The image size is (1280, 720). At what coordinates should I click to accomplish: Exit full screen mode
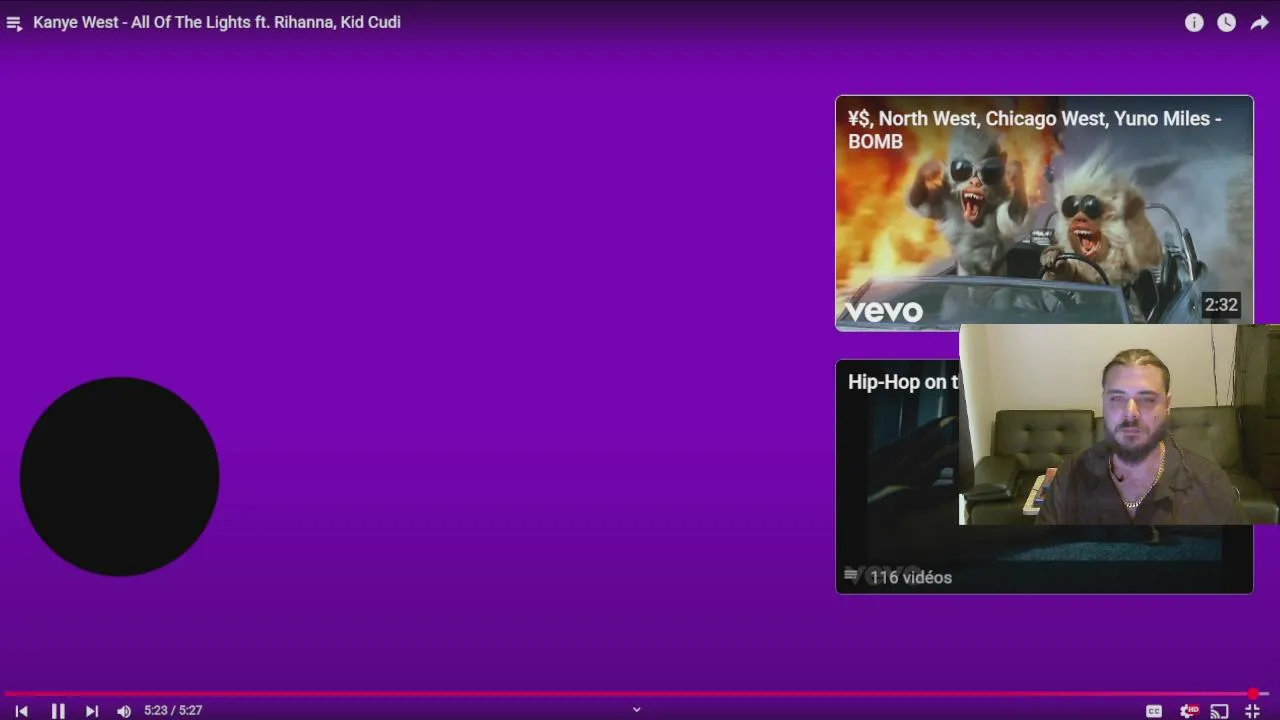pos(1252,711)
